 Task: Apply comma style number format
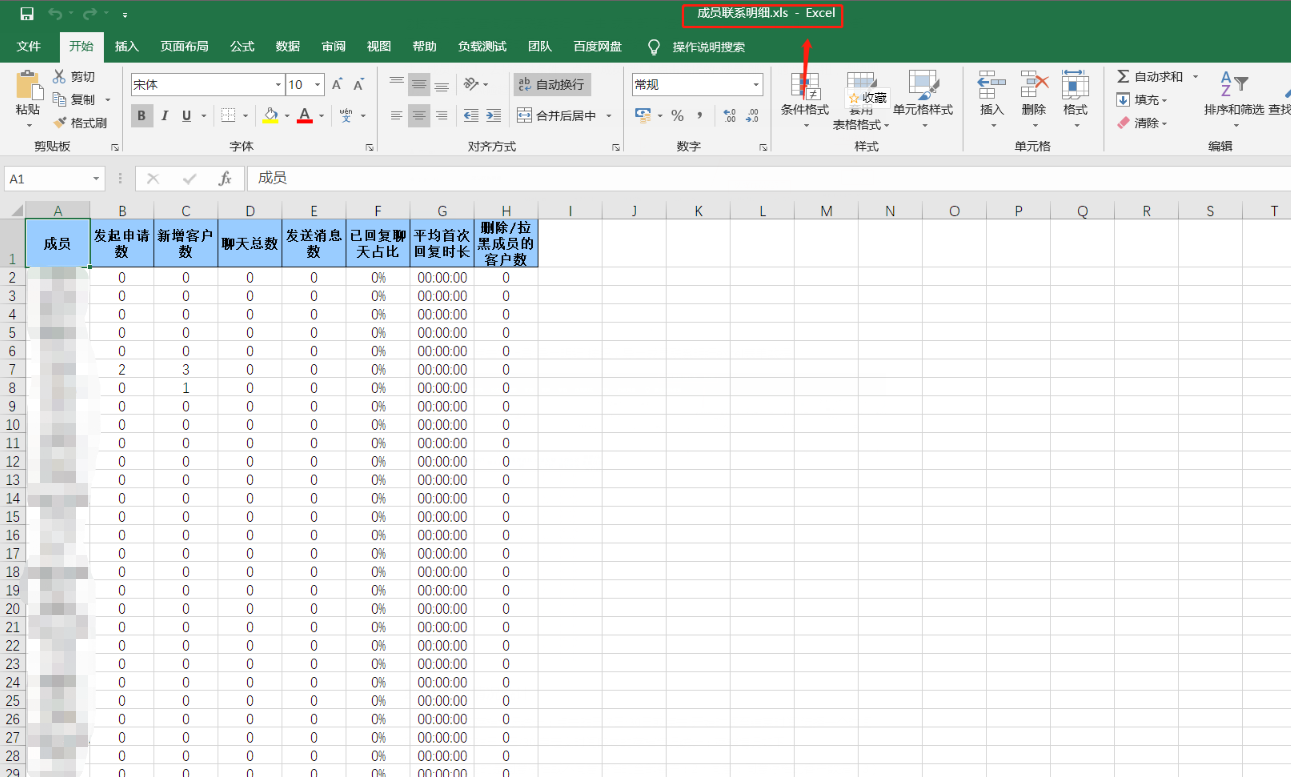tap(700, 116)
